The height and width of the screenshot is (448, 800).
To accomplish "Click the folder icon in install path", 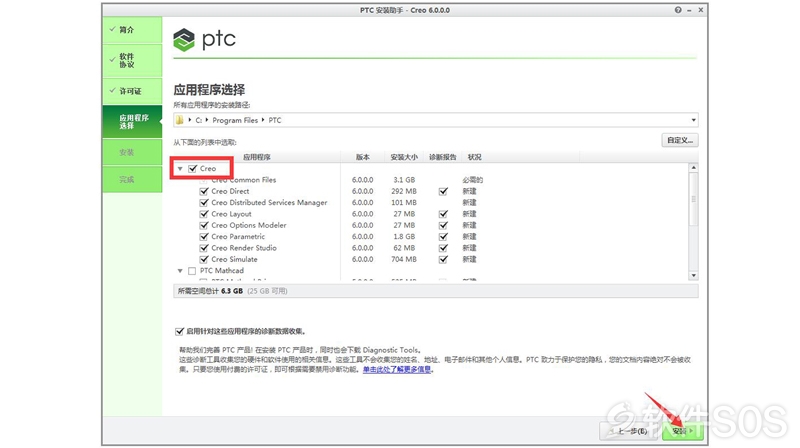I will pos(180,120).
